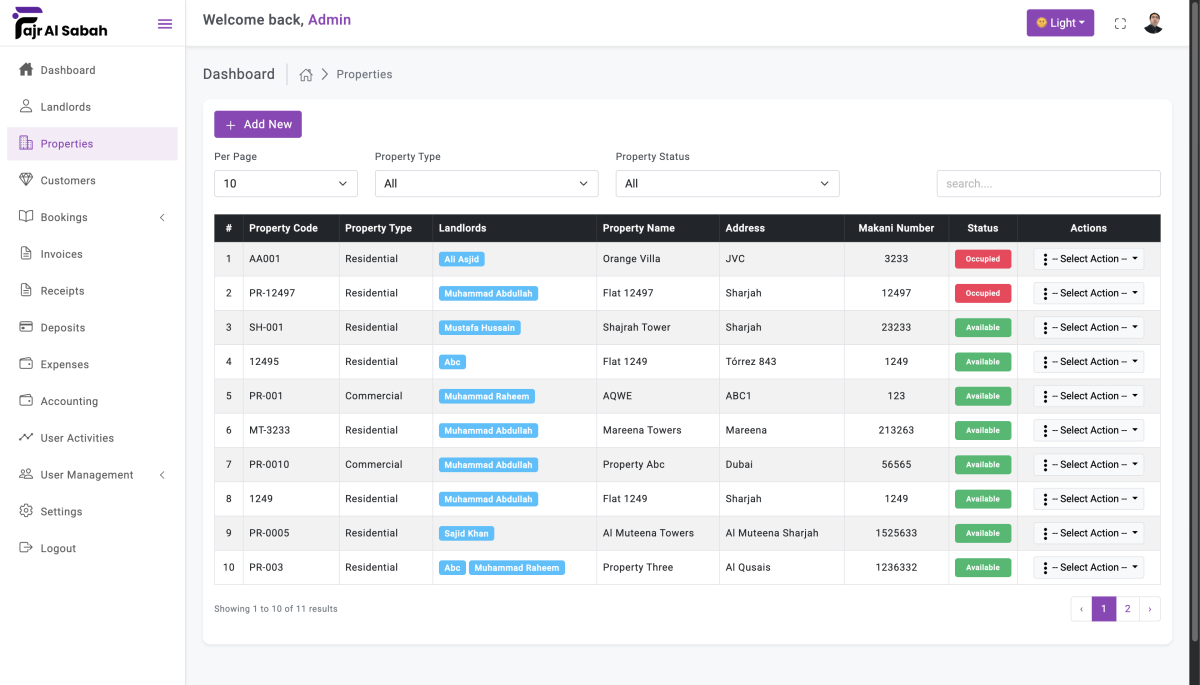Image resolution: width=1200 pixels, height=685 pixels.
Task: Click the Deposits card icon in sidebar
Action: [x=26, y=328]
